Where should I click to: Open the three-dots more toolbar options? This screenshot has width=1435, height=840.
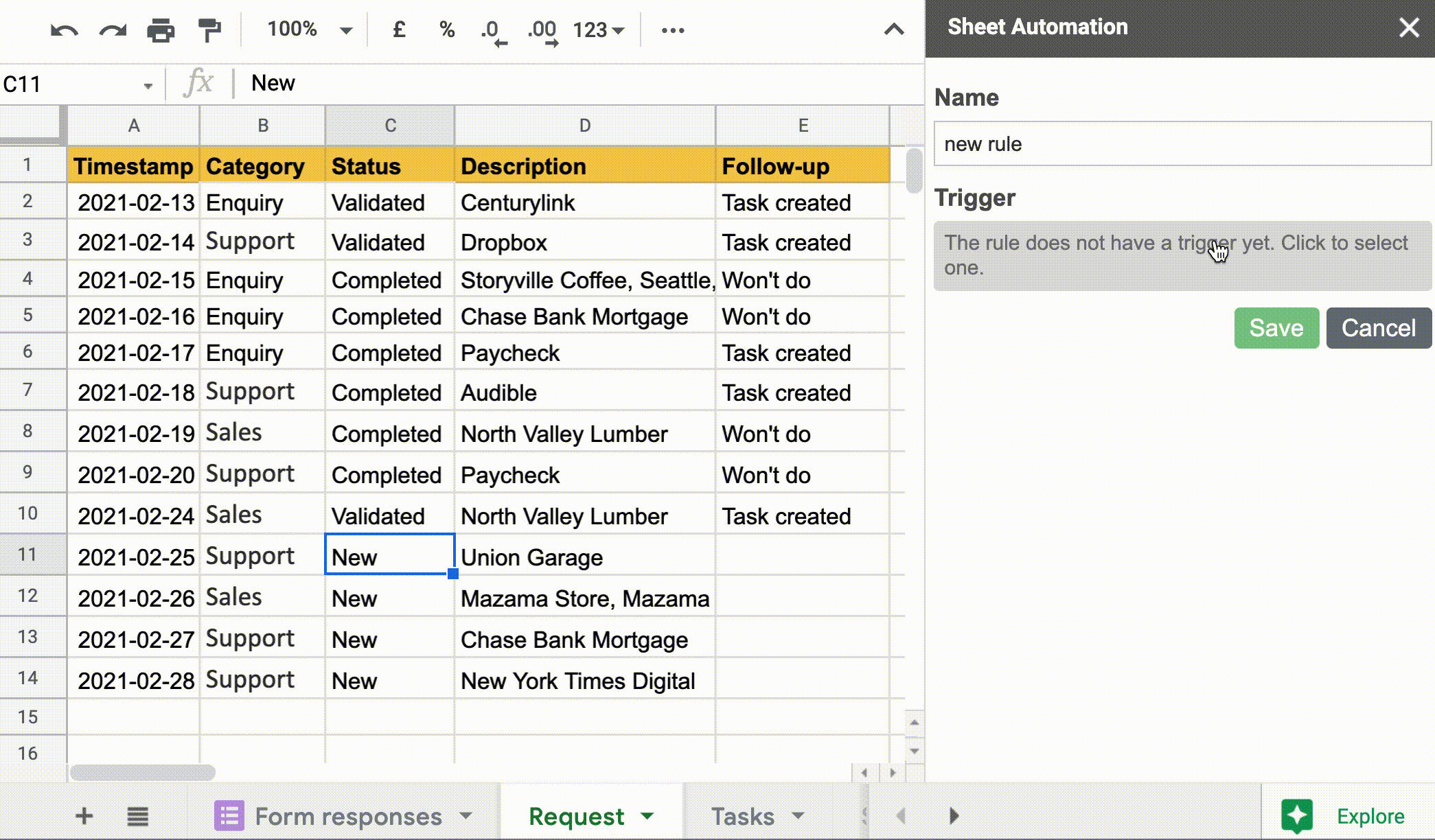[672, 30]
